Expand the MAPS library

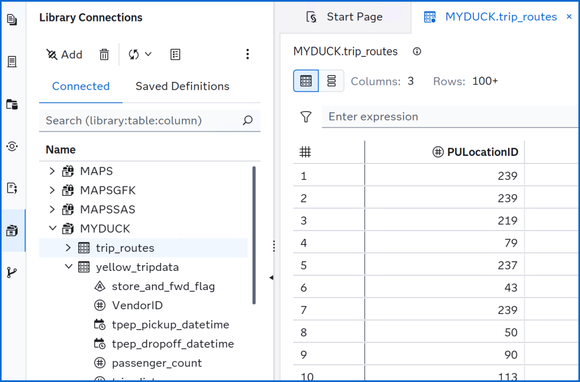[x=52, y=171]
